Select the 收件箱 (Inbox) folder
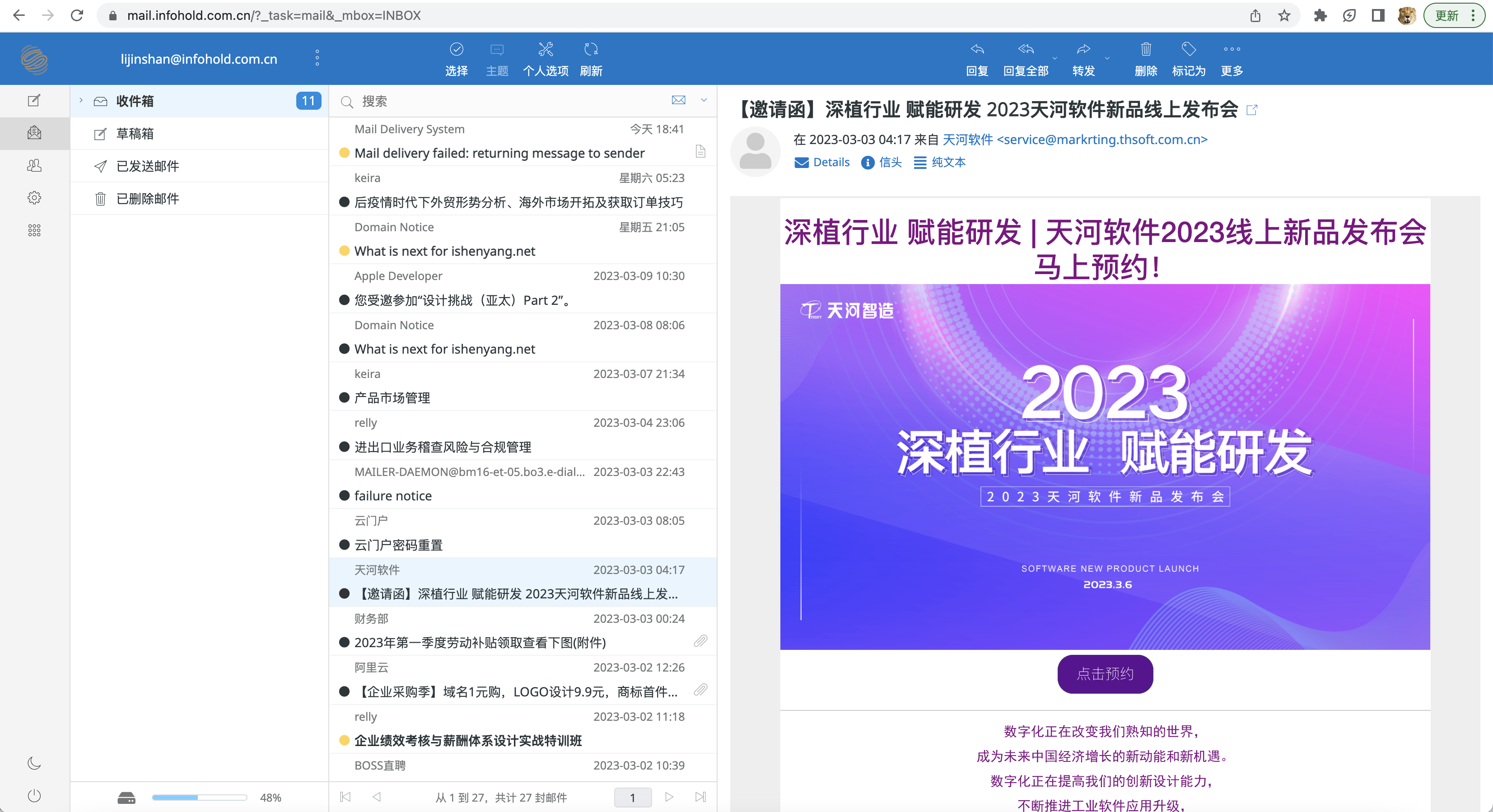Viewport: 1493px width, 812px height. 199,101
